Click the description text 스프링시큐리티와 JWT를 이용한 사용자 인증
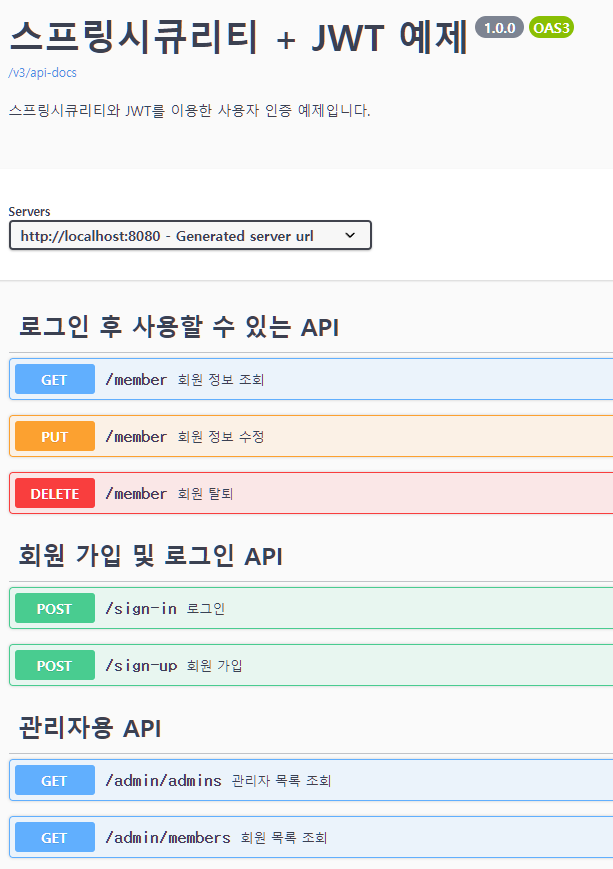This screenshot has height=869, width=613. (x=151, y=110)
